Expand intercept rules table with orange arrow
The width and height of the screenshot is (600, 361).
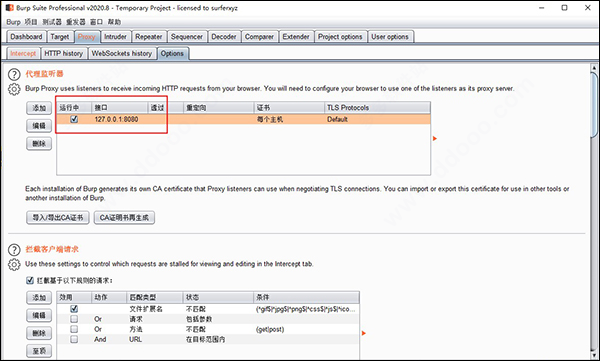[364, 333]
